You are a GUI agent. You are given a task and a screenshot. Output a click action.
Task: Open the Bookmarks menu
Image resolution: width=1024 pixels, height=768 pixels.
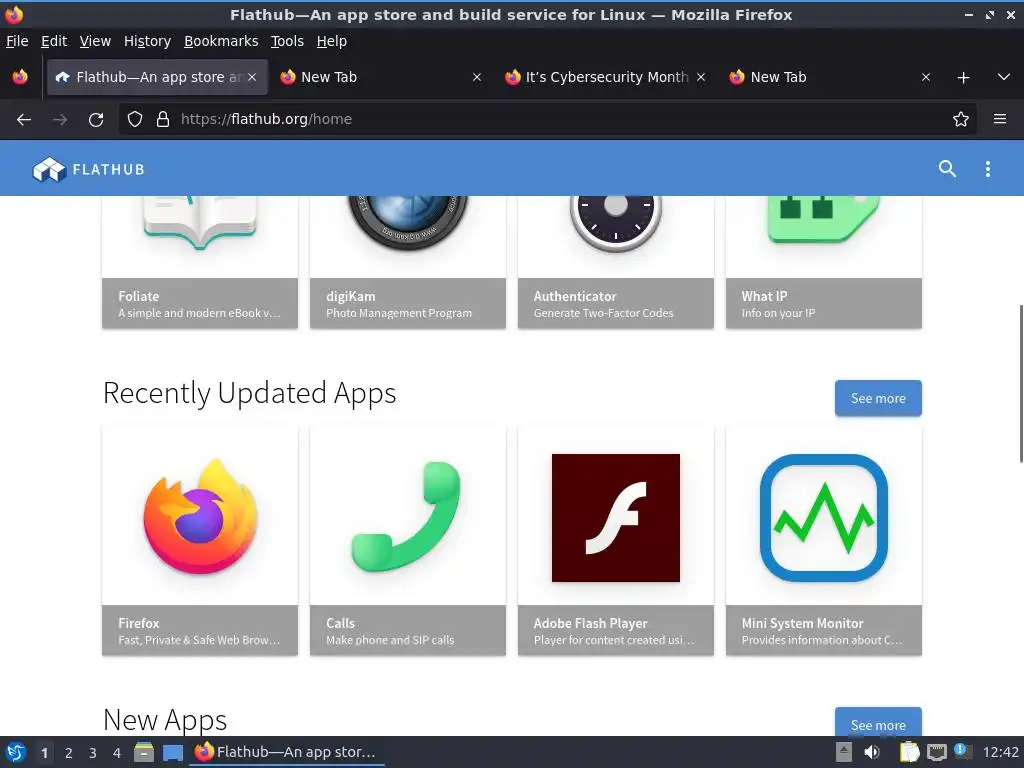221,41
